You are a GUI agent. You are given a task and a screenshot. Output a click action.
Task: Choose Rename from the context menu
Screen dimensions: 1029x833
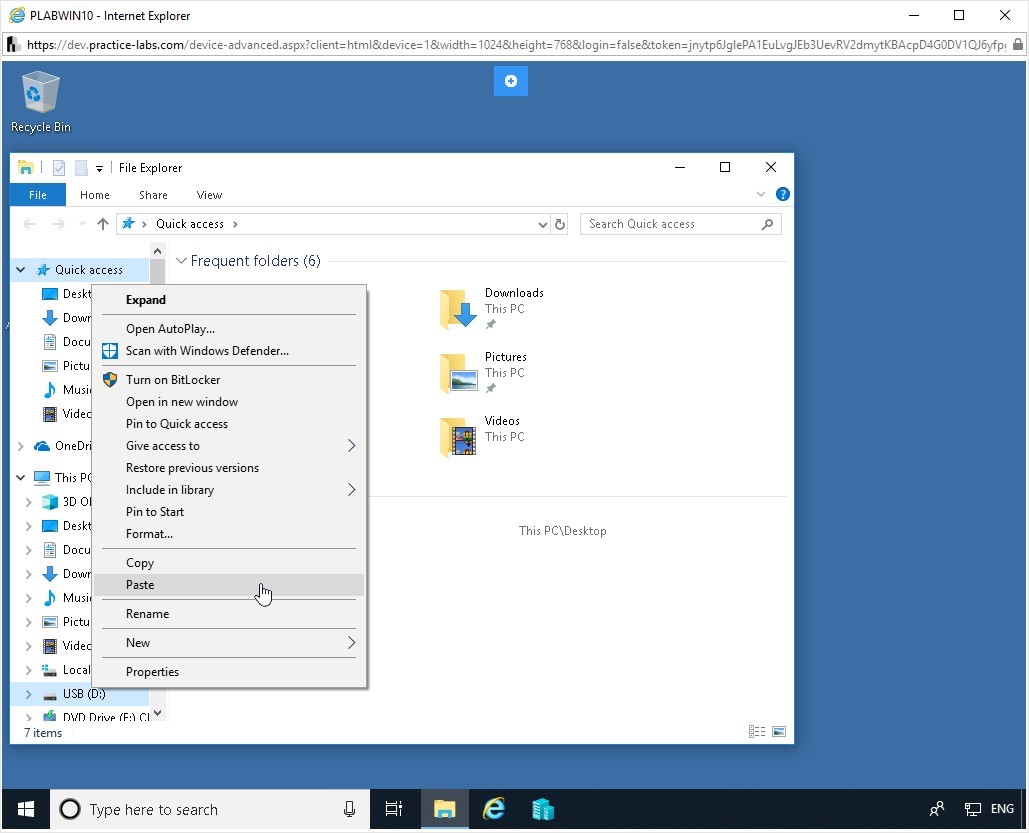click(228, 614)
